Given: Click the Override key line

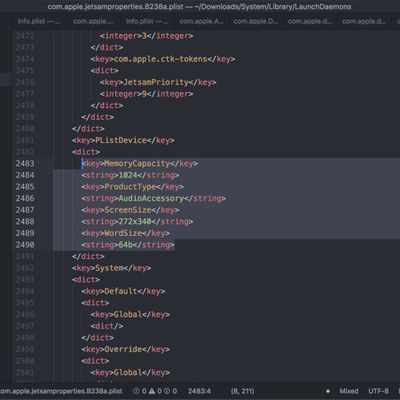Looking at the screenshot, I should point(126,349).
